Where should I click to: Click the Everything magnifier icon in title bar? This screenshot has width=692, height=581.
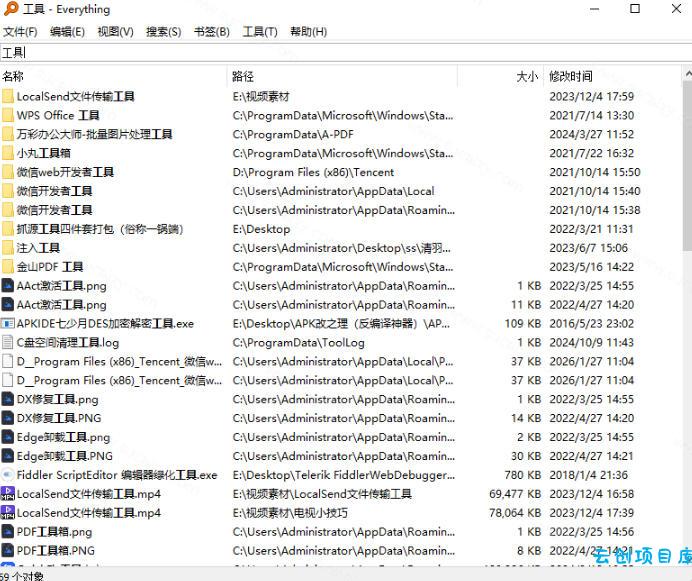tap(11, 8)
